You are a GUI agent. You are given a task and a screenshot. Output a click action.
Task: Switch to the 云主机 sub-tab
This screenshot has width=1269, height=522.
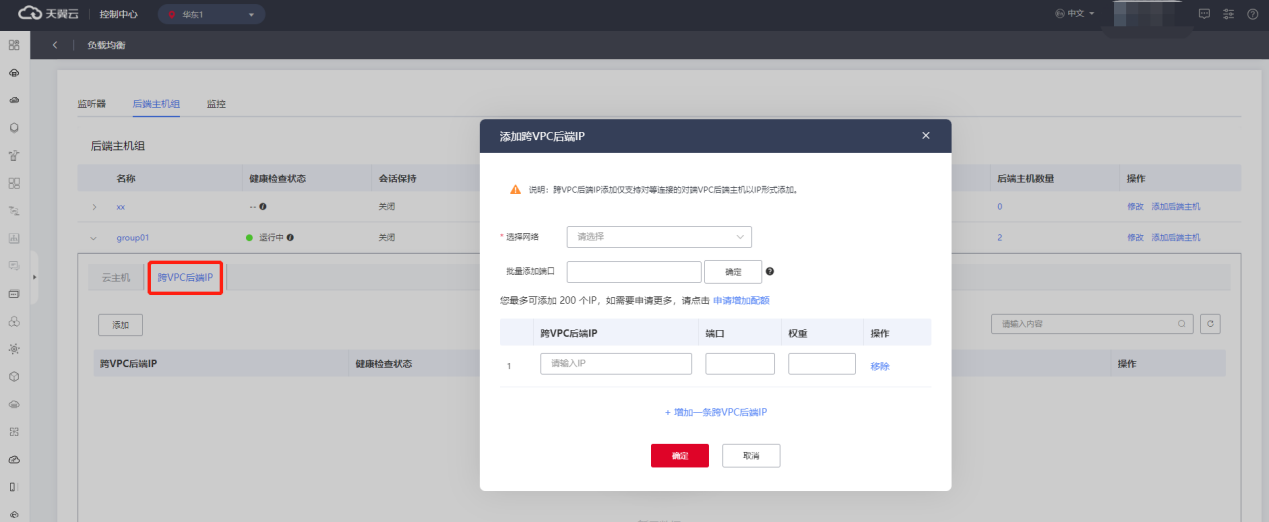tap(116, 277)
